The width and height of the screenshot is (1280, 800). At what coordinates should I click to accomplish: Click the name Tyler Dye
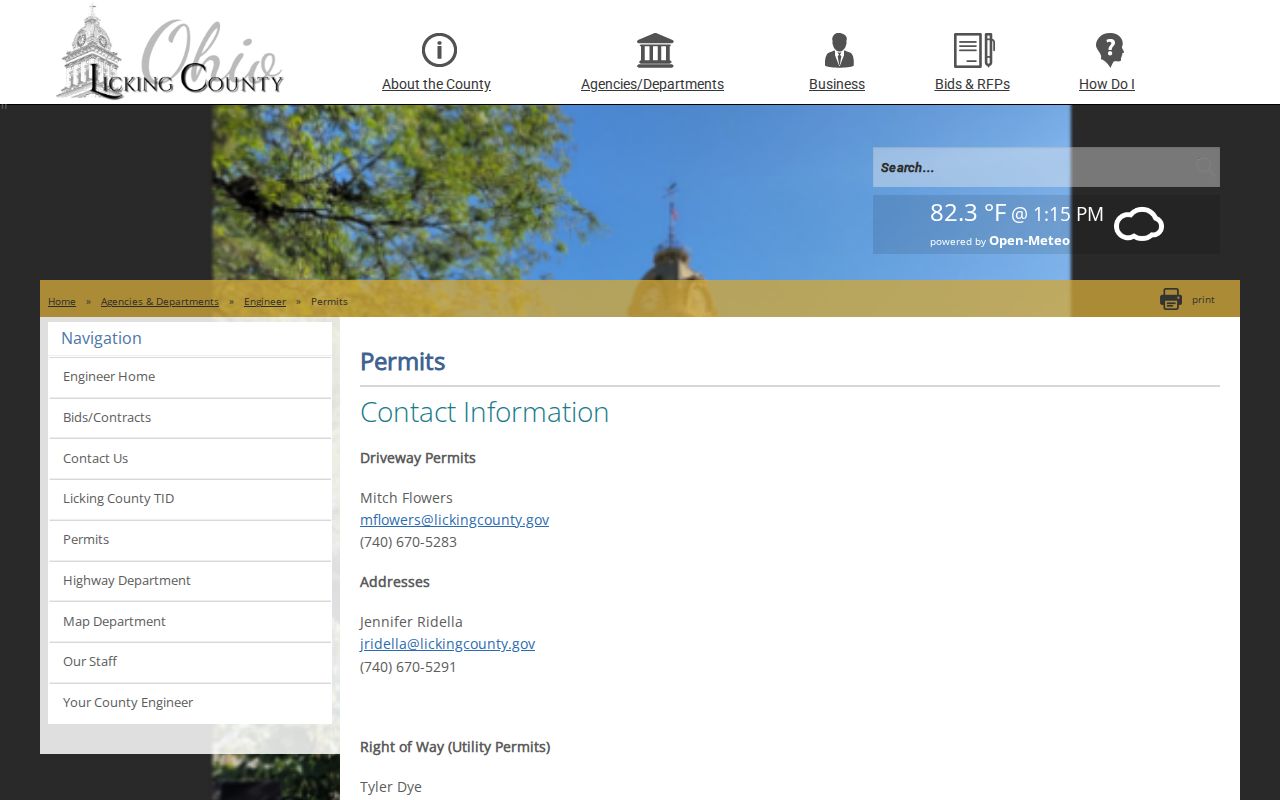pyautogui.click(x=391, y=787)
